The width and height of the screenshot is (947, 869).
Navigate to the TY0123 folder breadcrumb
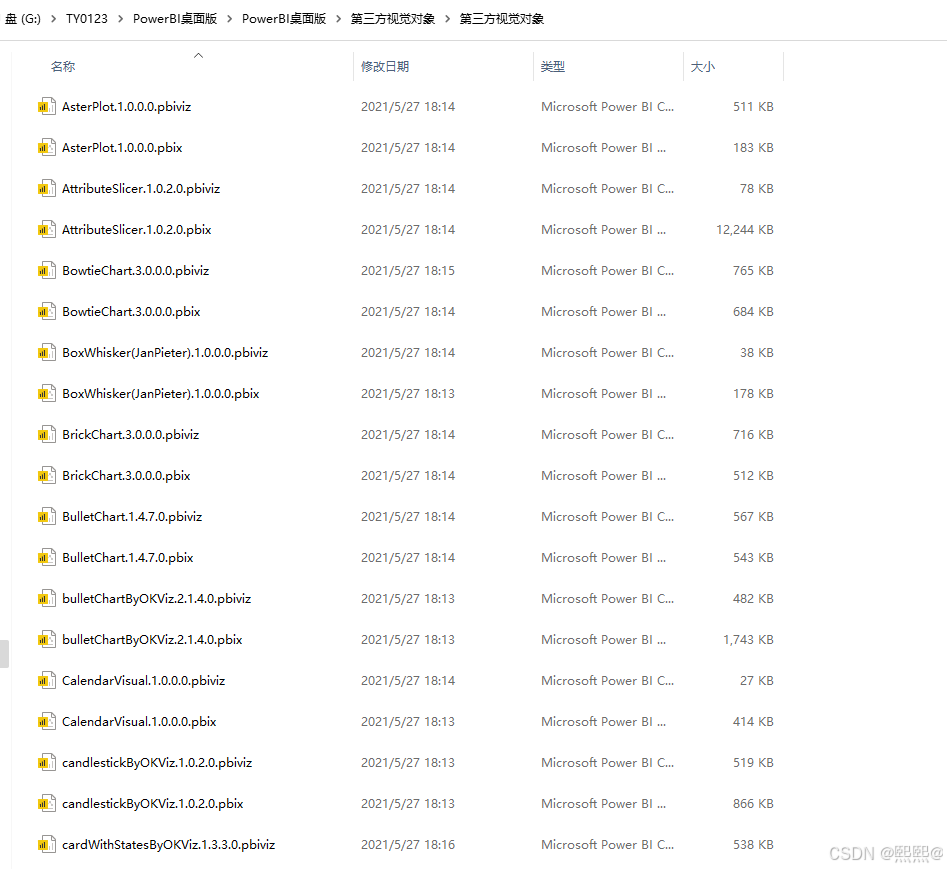pos(86,19)
